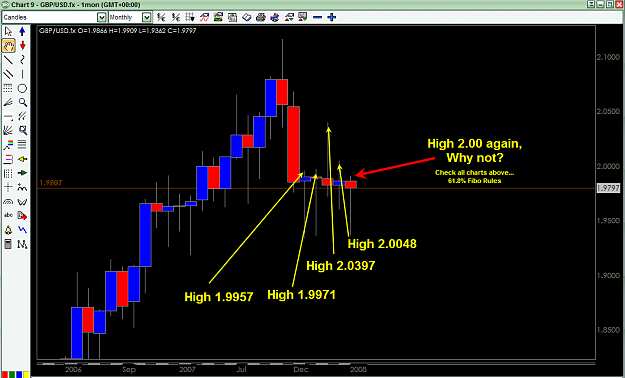Click the red indicator line toolbar icon
625x378 pixels.
(204, 17)
